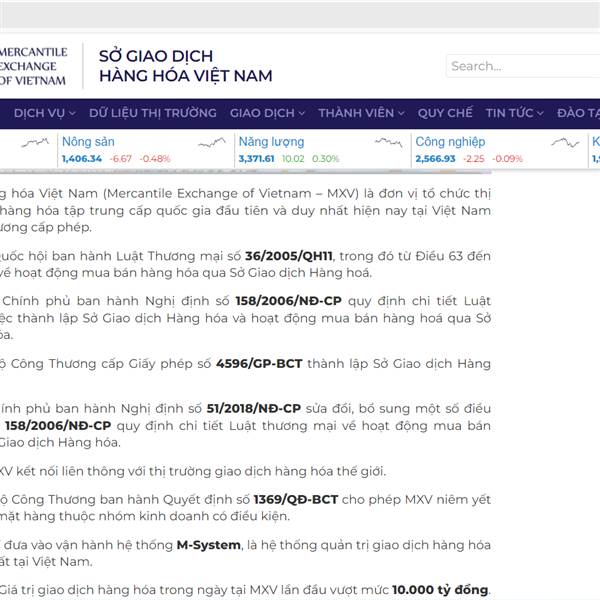600x600 pixels.
Task: Open the Năng lượng index link
Action: point(271,142)
